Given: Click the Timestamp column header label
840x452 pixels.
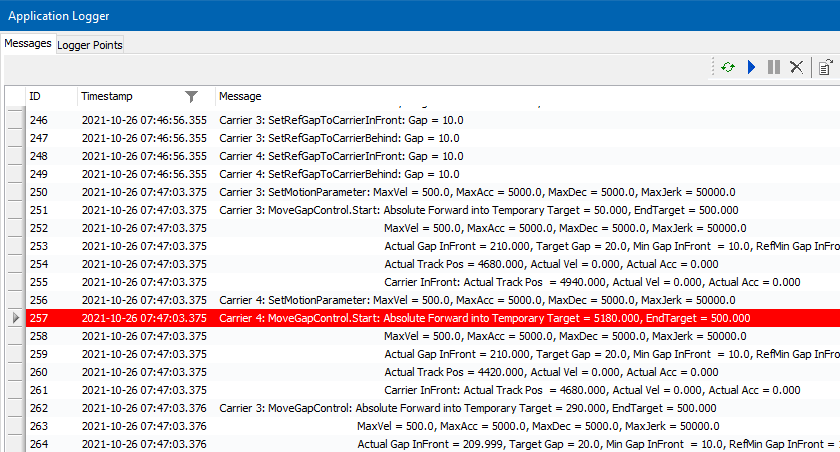Looking at the screenshot, I should click(x=106, y=96).
